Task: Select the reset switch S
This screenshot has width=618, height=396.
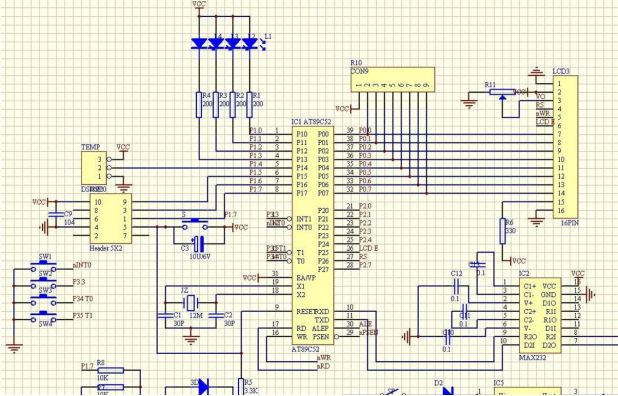Action: click(195, 224)
